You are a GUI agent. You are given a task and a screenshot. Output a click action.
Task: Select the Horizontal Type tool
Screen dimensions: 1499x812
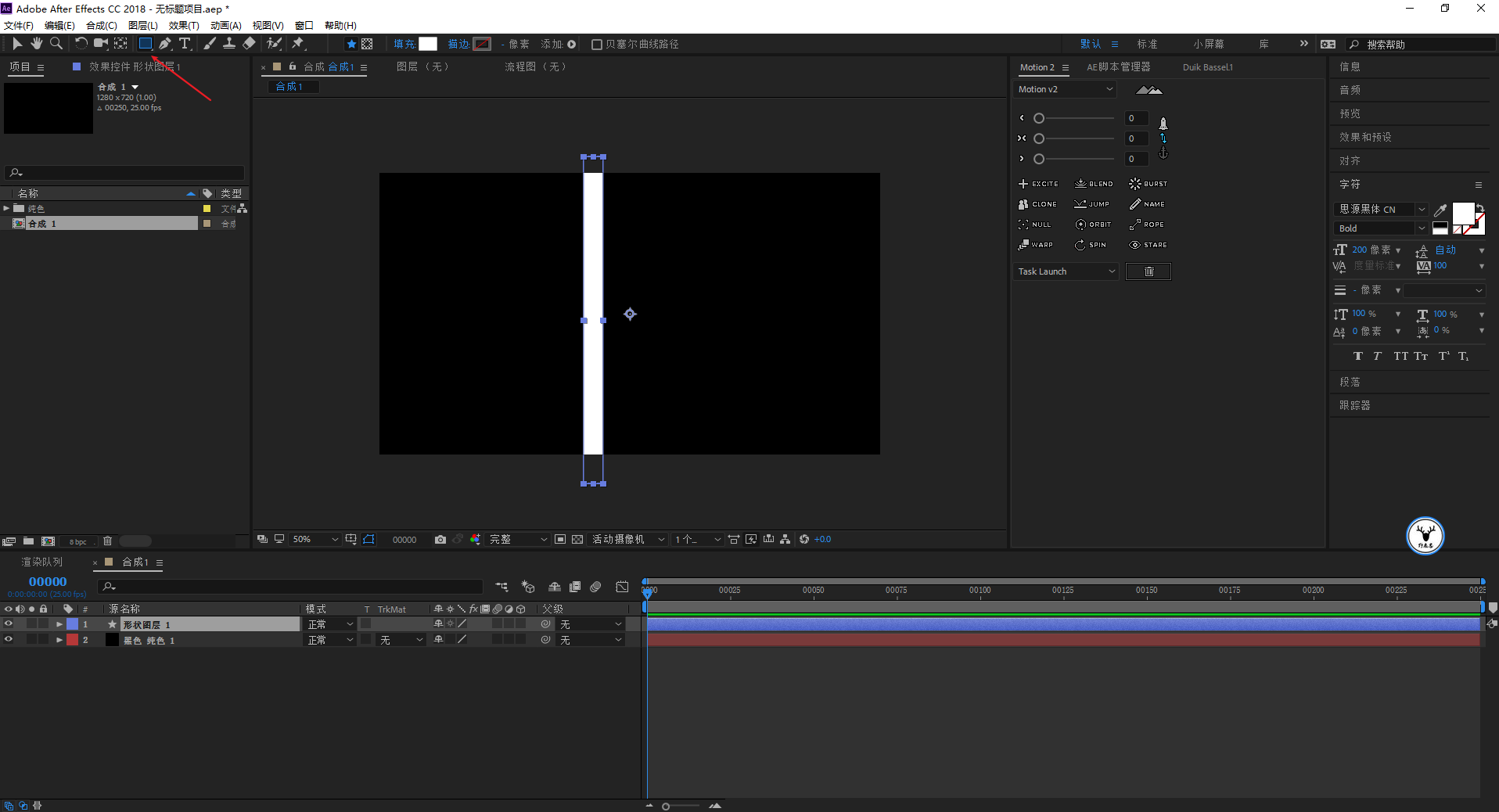click(x=185, y=44)
